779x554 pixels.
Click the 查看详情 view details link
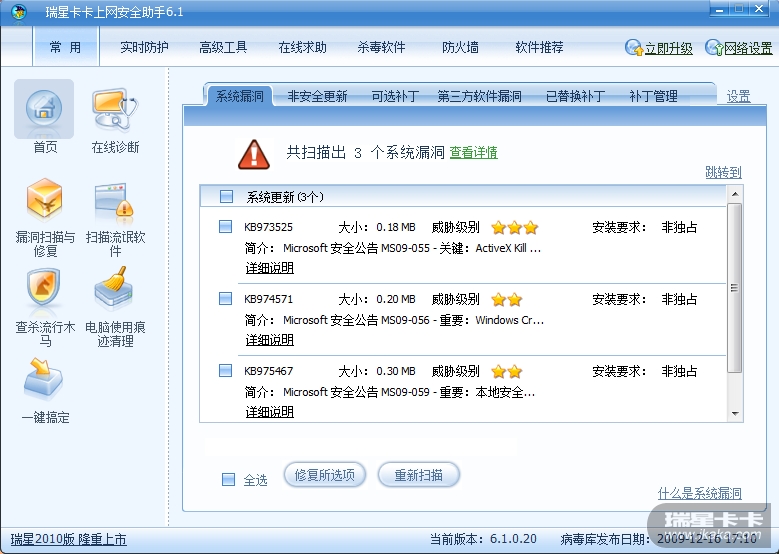[473, 153]
